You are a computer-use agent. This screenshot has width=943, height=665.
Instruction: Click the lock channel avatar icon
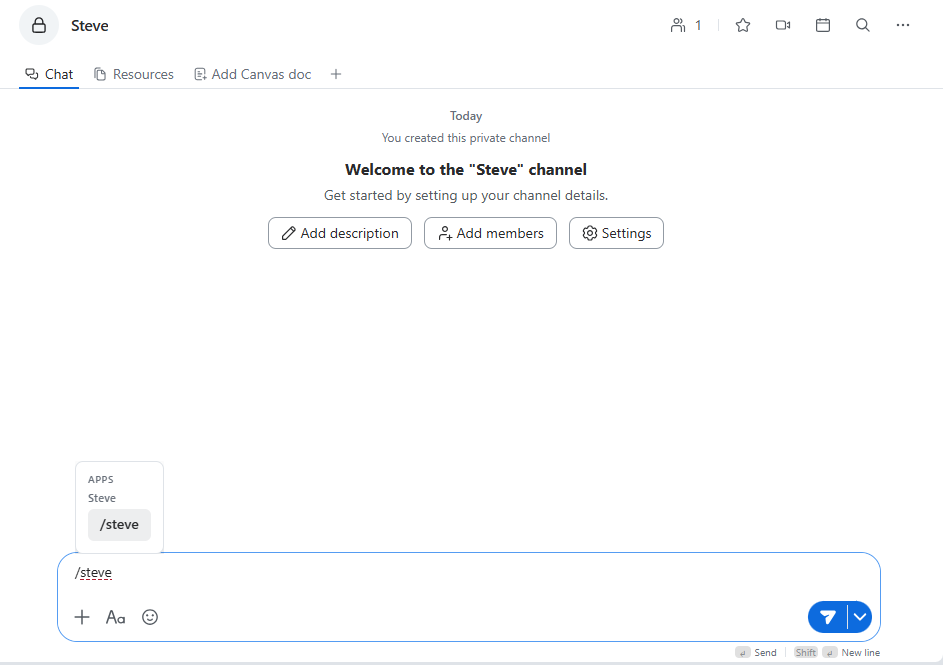(x=39, y=25)
